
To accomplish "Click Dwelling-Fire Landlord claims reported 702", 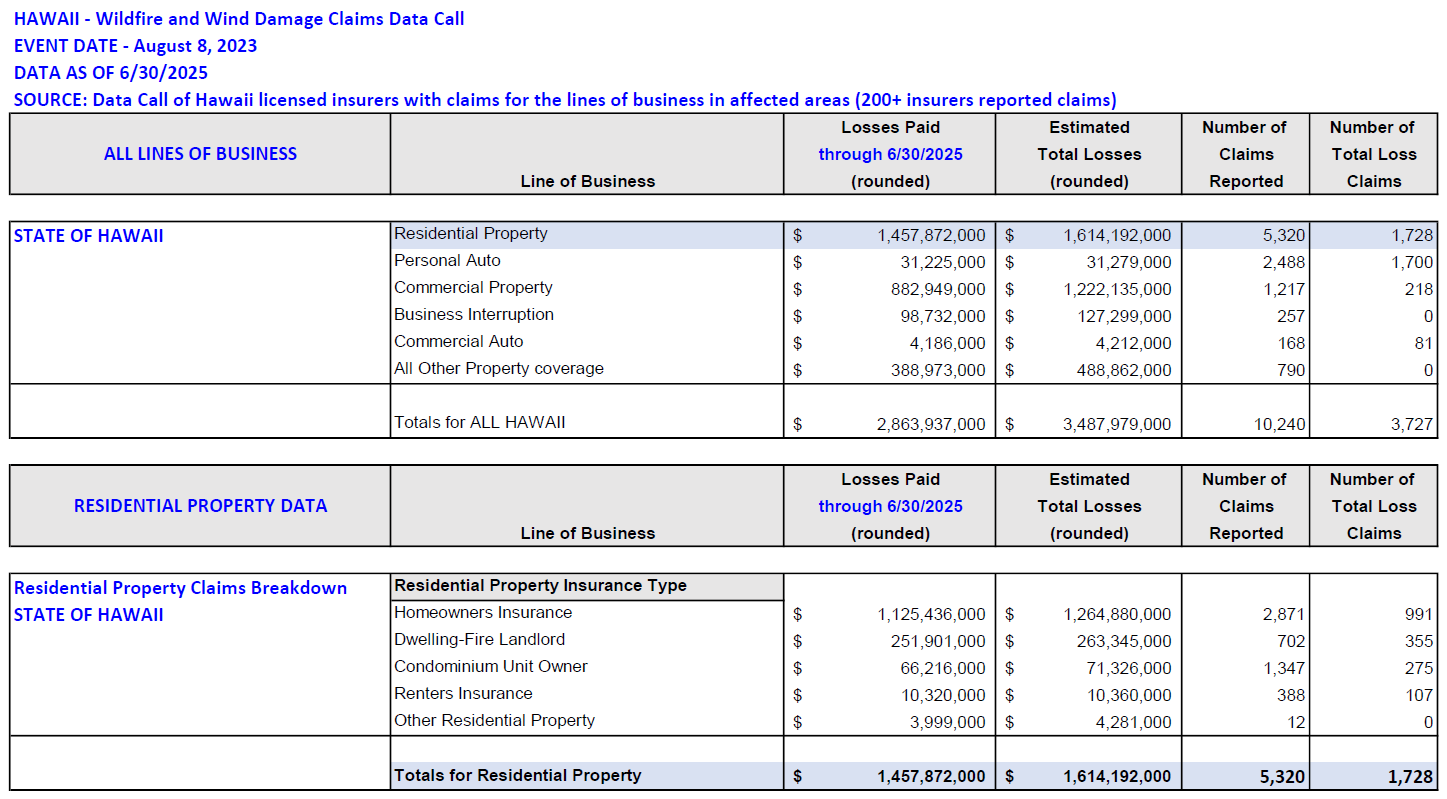I will (1291, 642).
